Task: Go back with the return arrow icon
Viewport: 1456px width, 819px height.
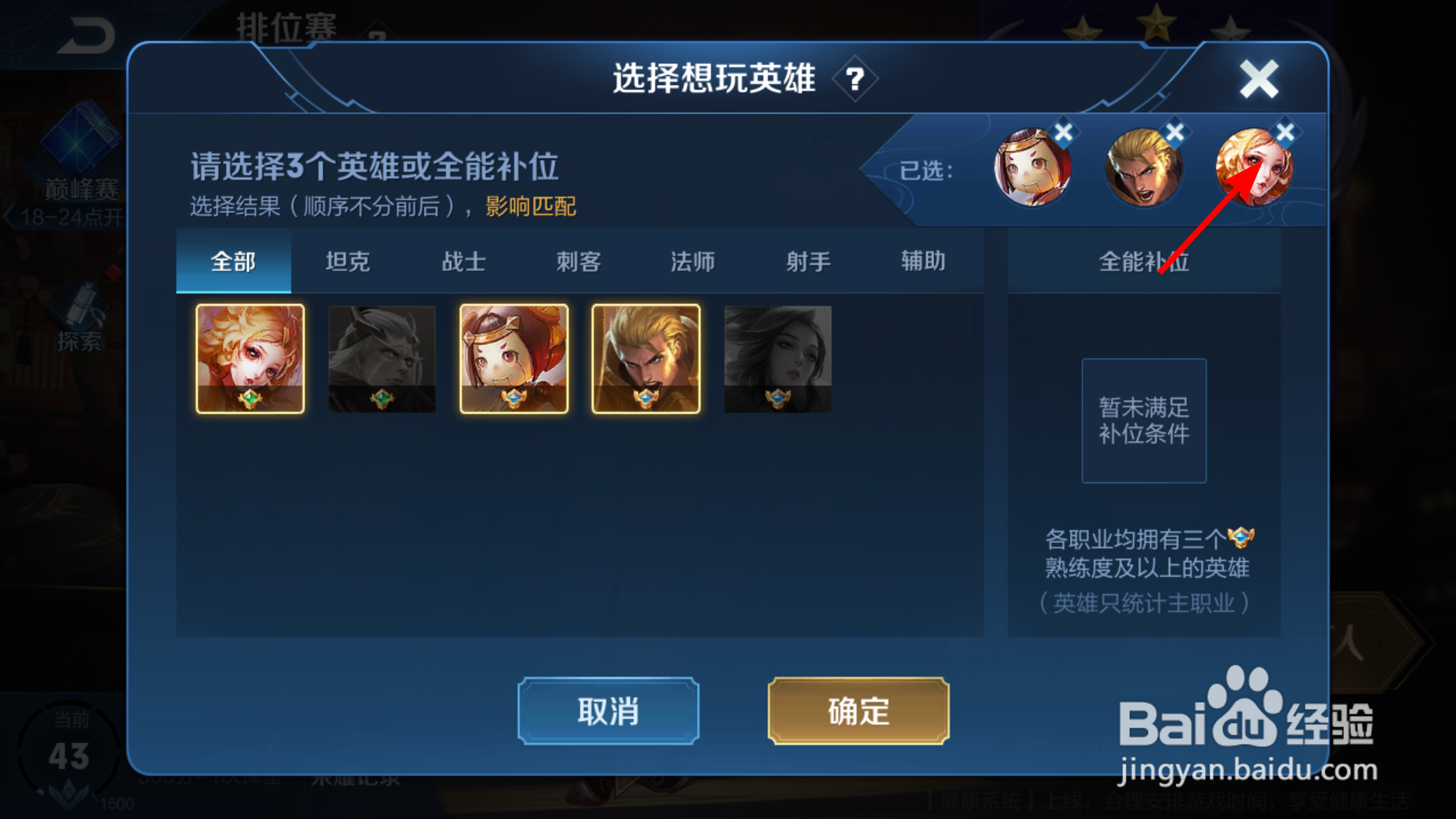Action: (86, 36)
